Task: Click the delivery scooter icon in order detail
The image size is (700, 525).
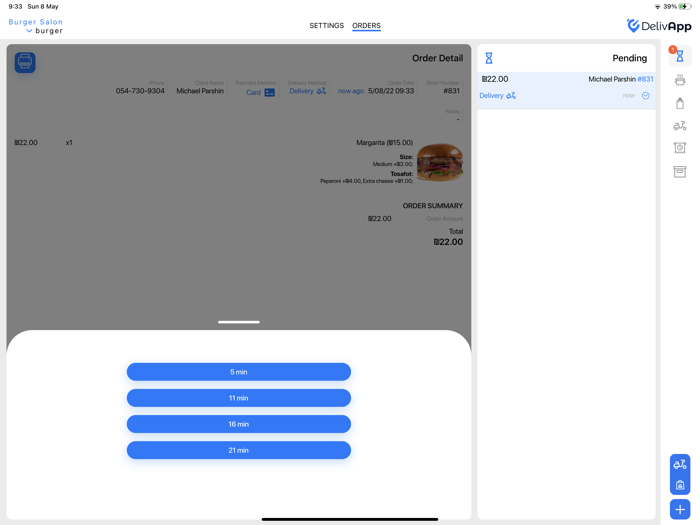Action: [321, 91]
